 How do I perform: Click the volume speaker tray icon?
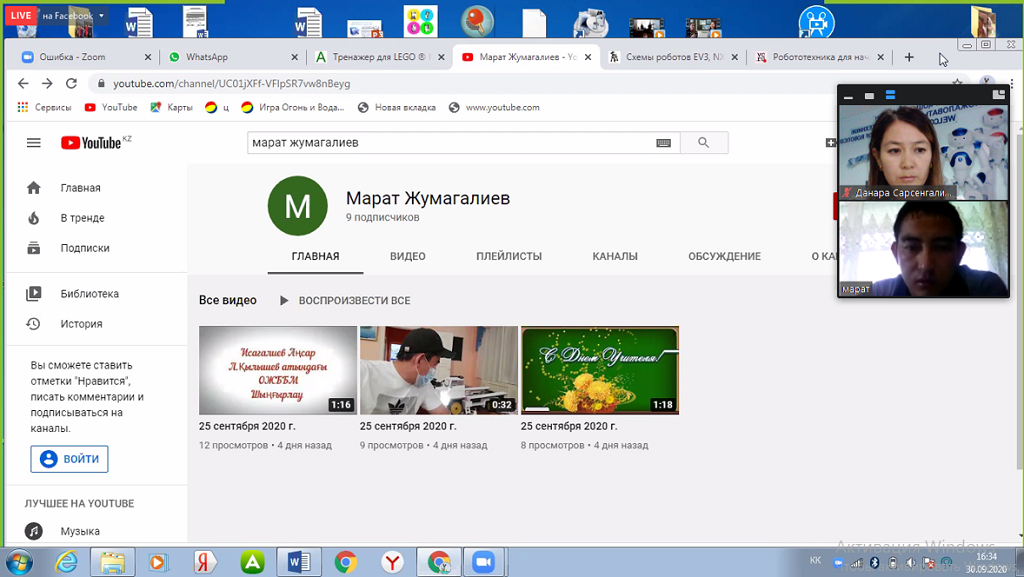911,563
